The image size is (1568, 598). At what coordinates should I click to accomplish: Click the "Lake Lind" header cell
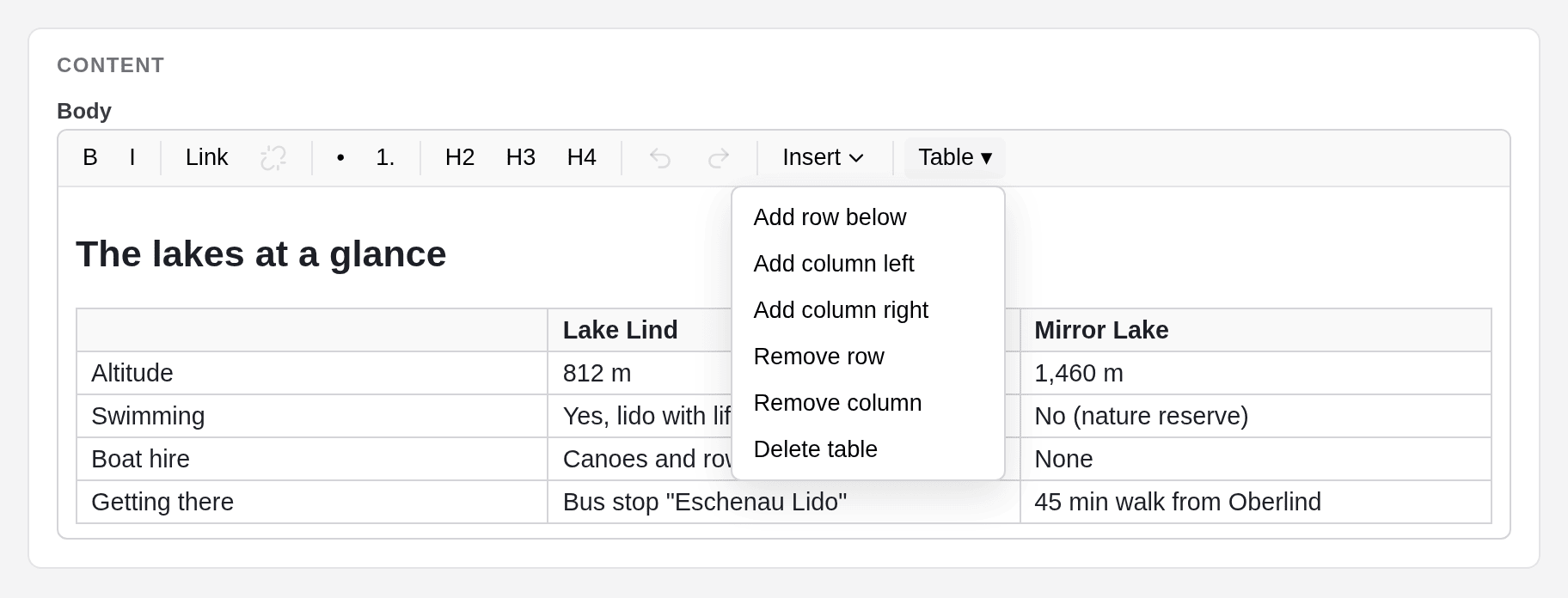coord(640,330)
